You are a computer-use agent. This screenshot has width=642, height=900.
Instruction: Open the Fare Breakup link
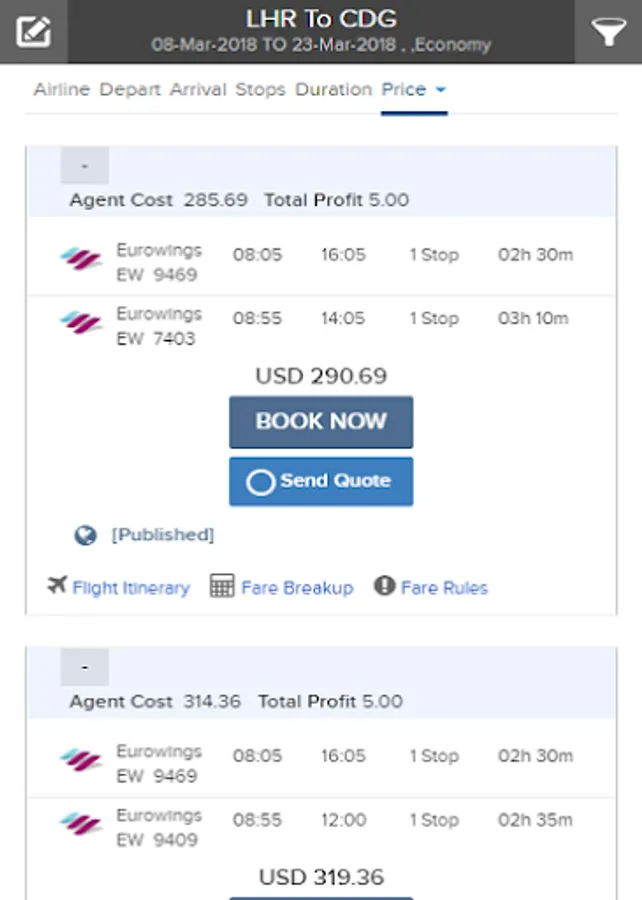coord(297,588)
